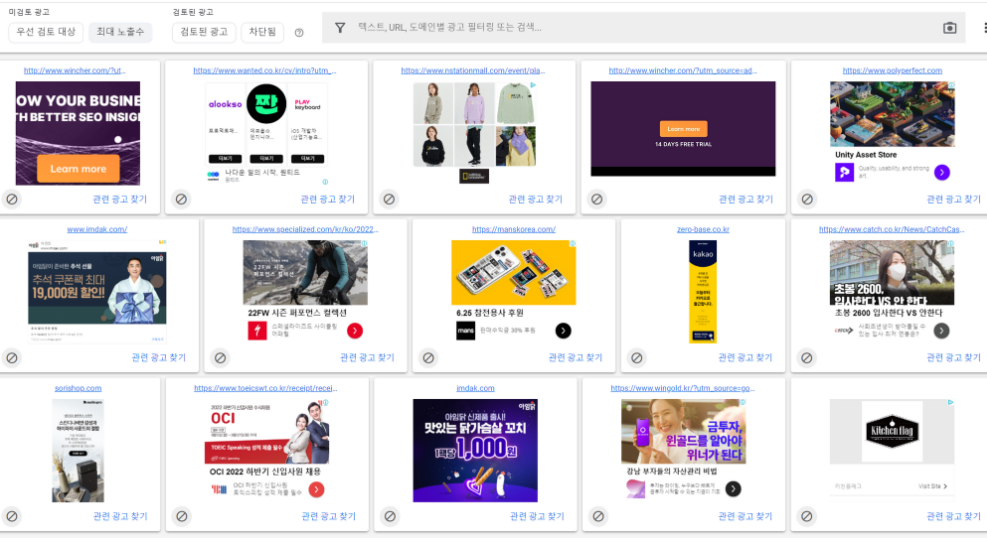Switch to the 차단됨 tab
The width and height of the screenshot is (987, 538).
[x=262, y=32]
